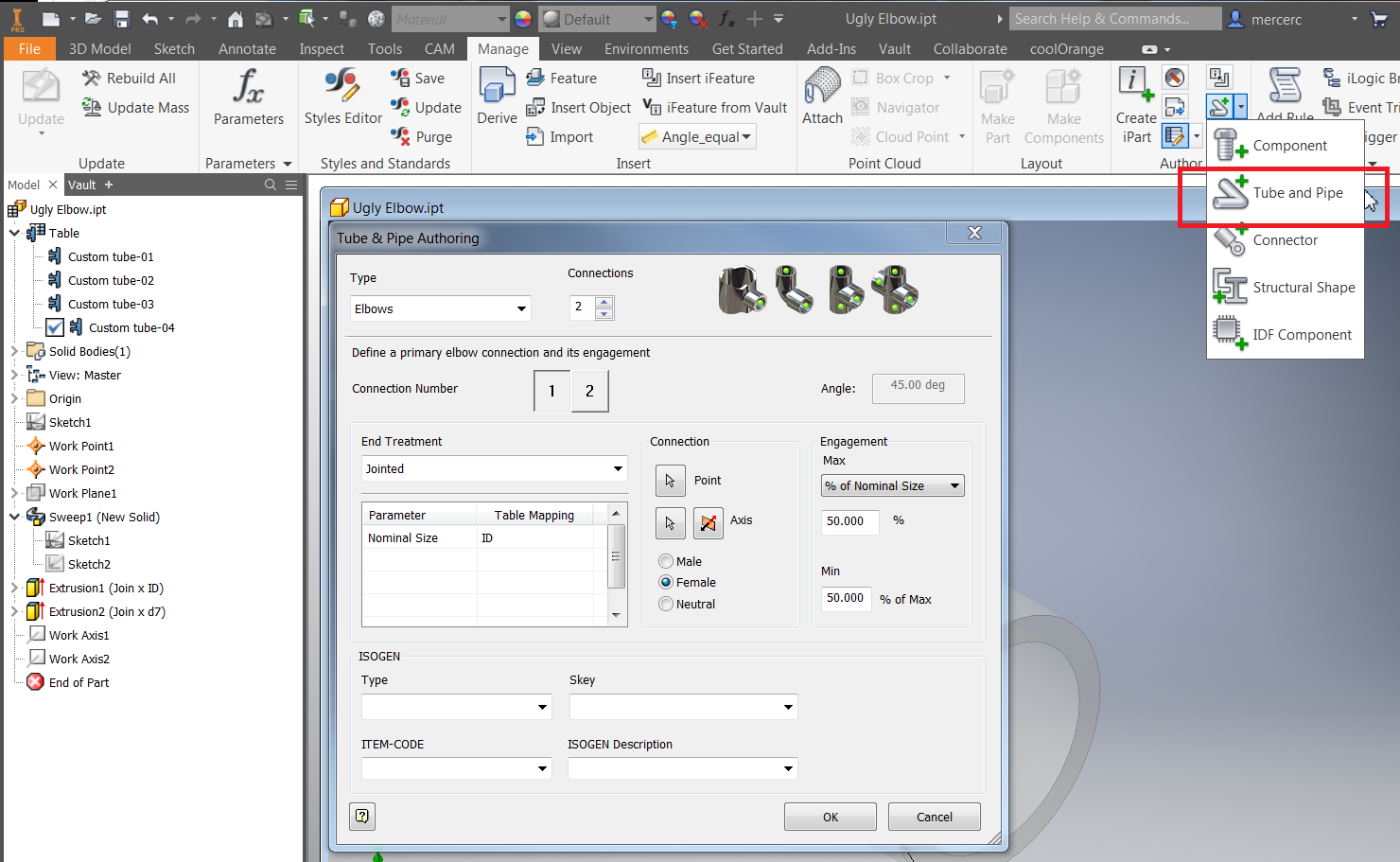Click iFeature from Vault tool
The height and width of the screenshot is (862, 1400).
(x=714, y=108)
